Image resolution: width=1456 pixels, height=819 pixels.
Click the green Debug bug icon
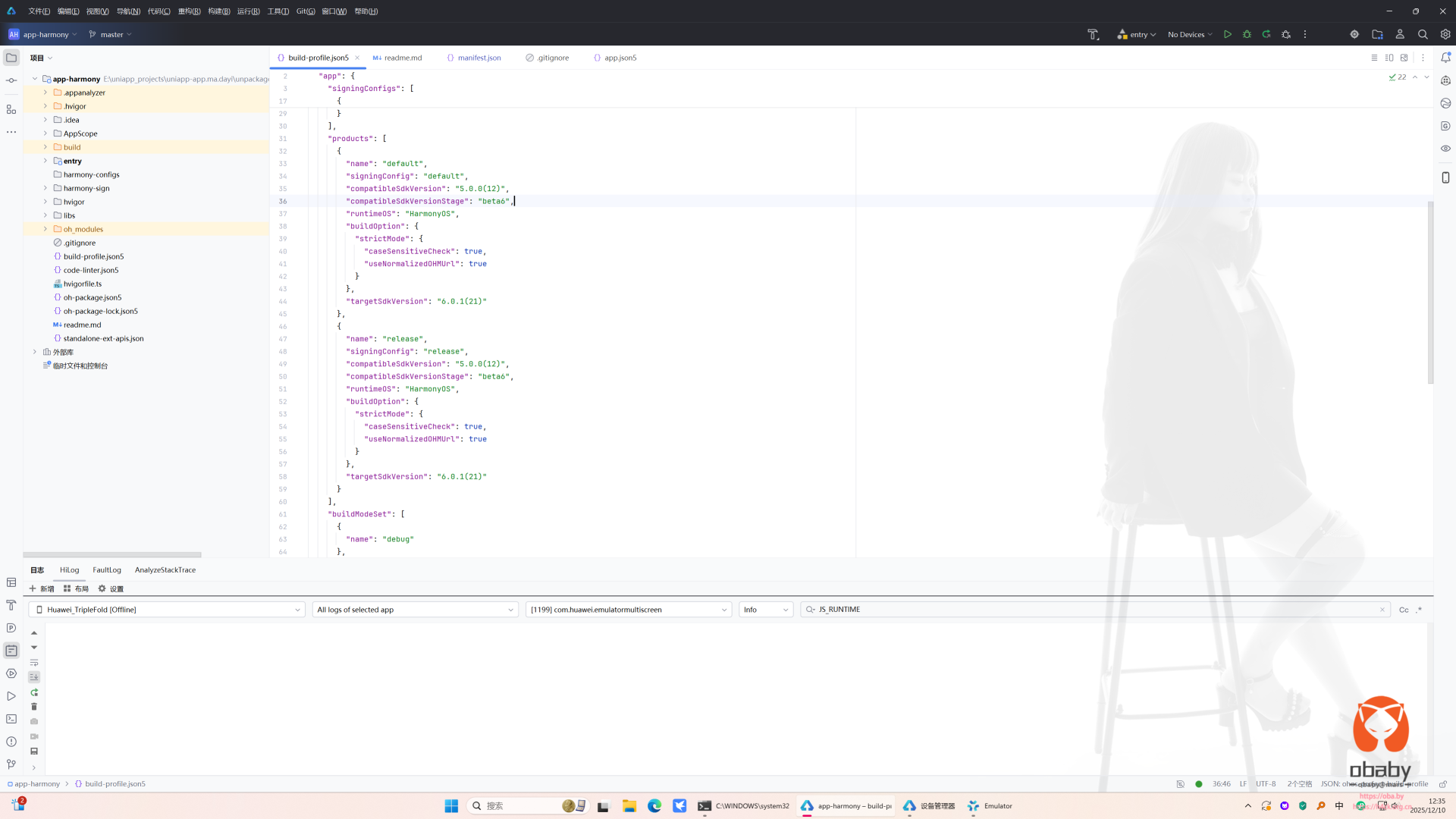(x=1247, y=34)
